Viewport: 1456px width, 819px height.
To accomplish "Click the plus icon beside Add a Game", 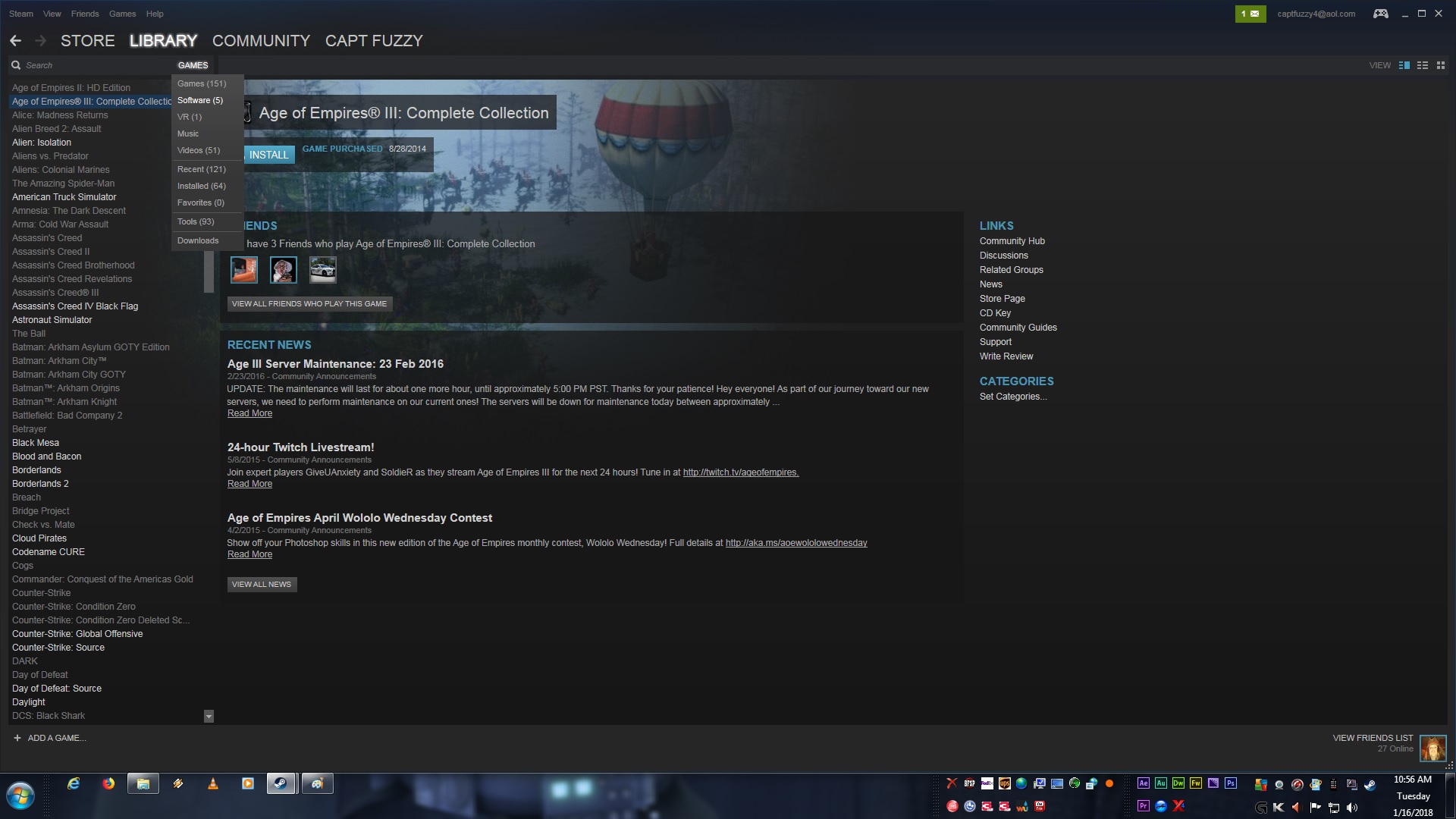I will click(17, 738).
